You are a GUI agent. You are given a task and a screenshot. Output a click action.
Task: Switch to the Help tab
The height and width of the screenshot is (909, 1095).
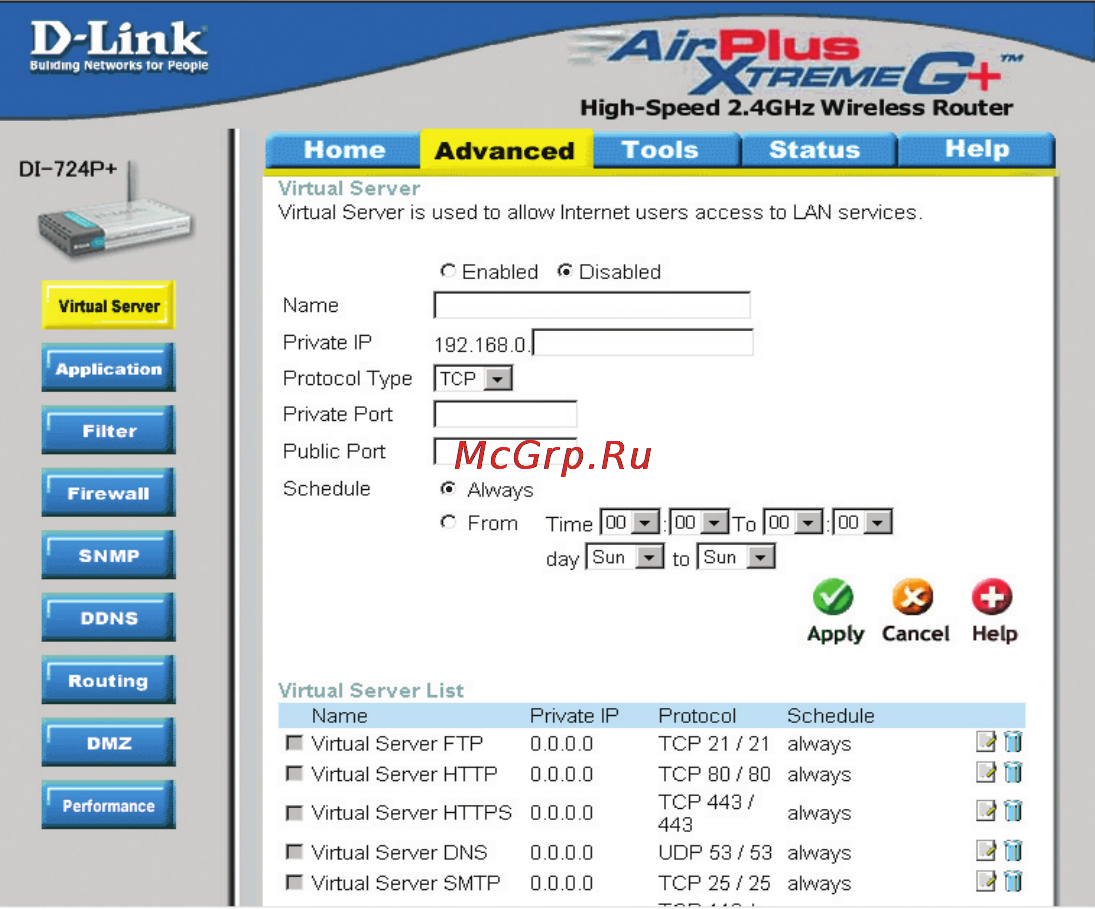tap(976, 149)
